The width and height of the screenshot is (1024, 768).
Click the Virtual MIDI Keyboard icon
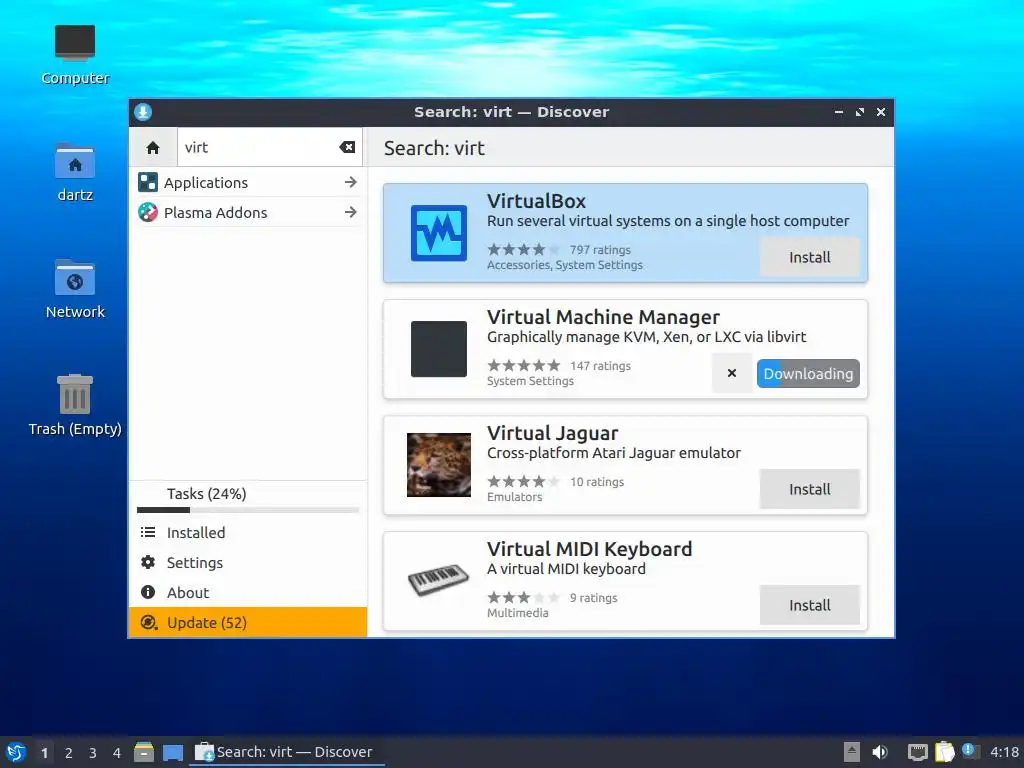[439, 580]
